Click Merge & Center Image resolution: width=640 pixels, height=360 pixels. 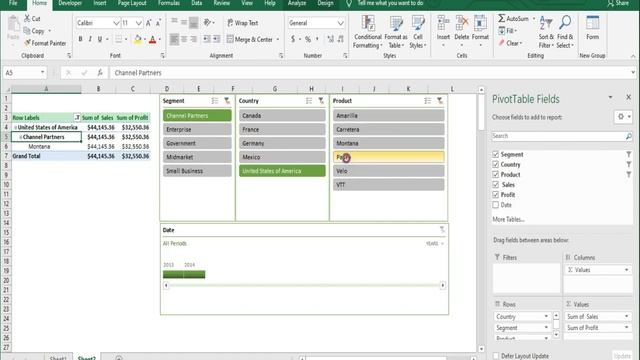(x=249, y=39)
